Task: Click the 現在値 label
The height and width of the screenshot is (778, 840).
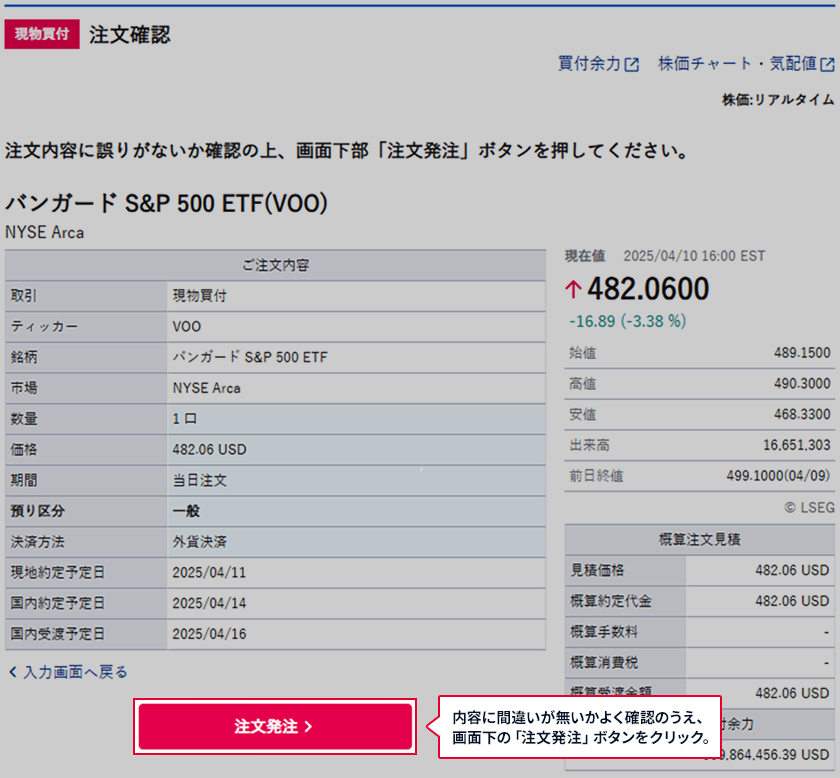Action: click(585, 256)
